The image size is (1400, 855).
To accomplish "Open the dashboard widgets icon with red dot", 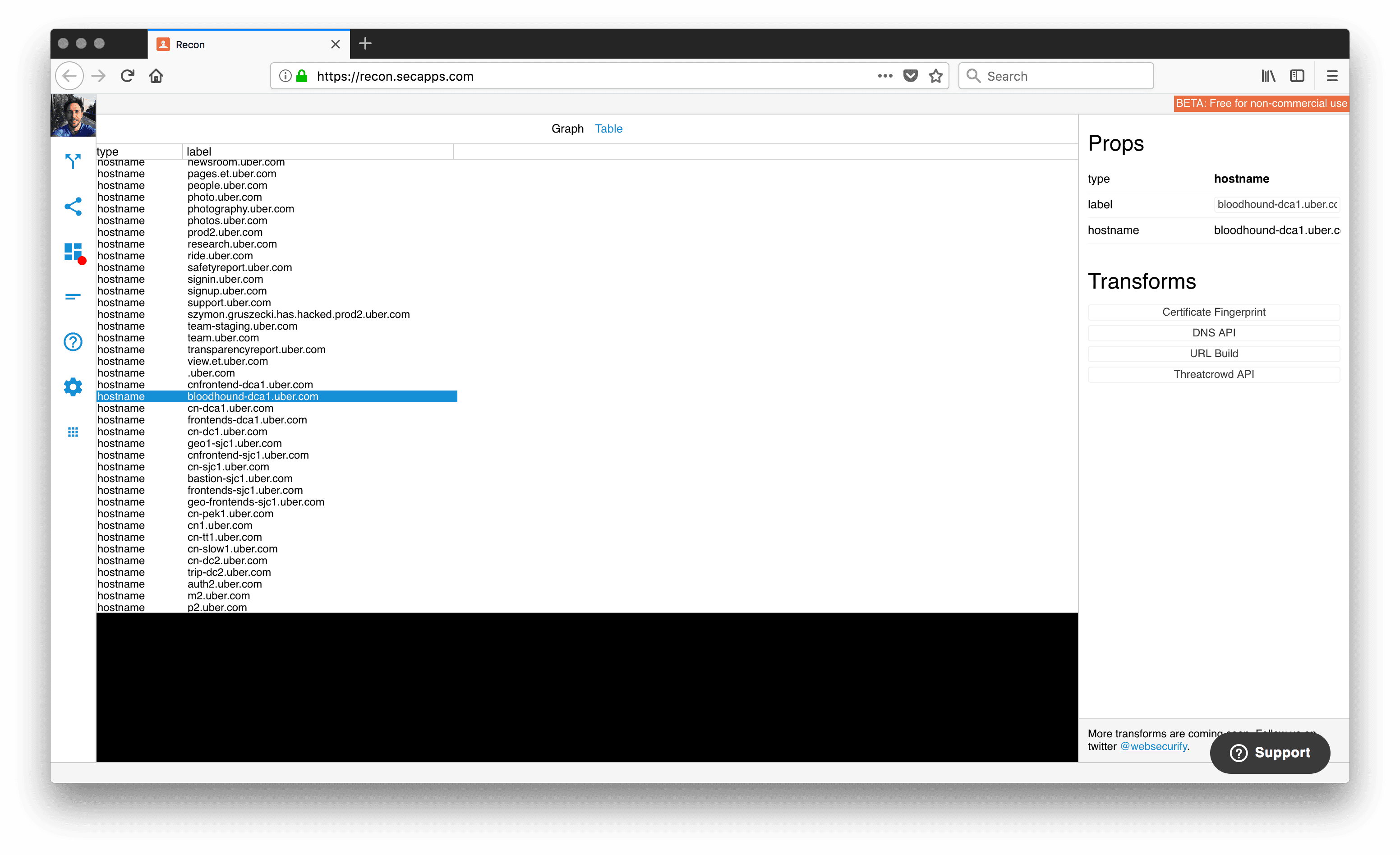I will coord(74,252).
